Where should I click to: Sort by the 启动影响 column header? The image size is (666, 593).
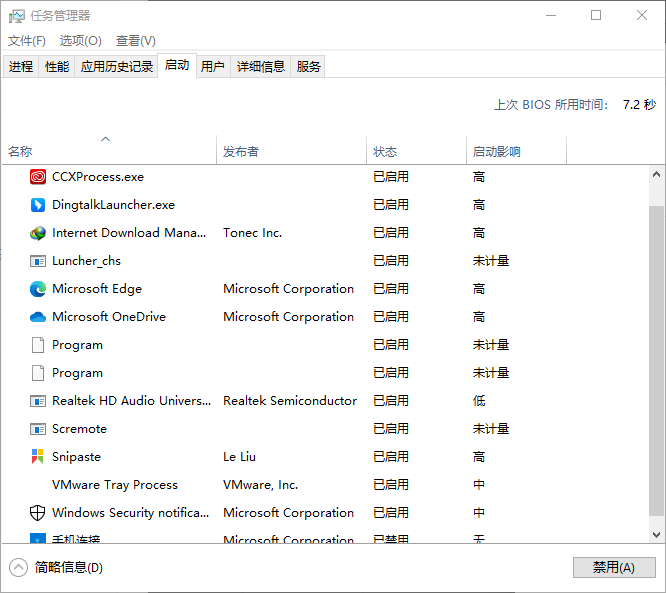pos(516,150)
